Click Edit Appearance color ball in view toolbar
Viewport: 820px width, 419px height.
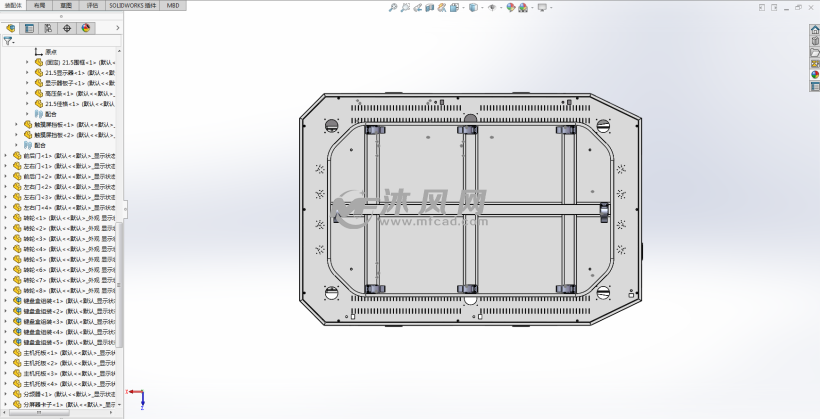click(511, 7)
